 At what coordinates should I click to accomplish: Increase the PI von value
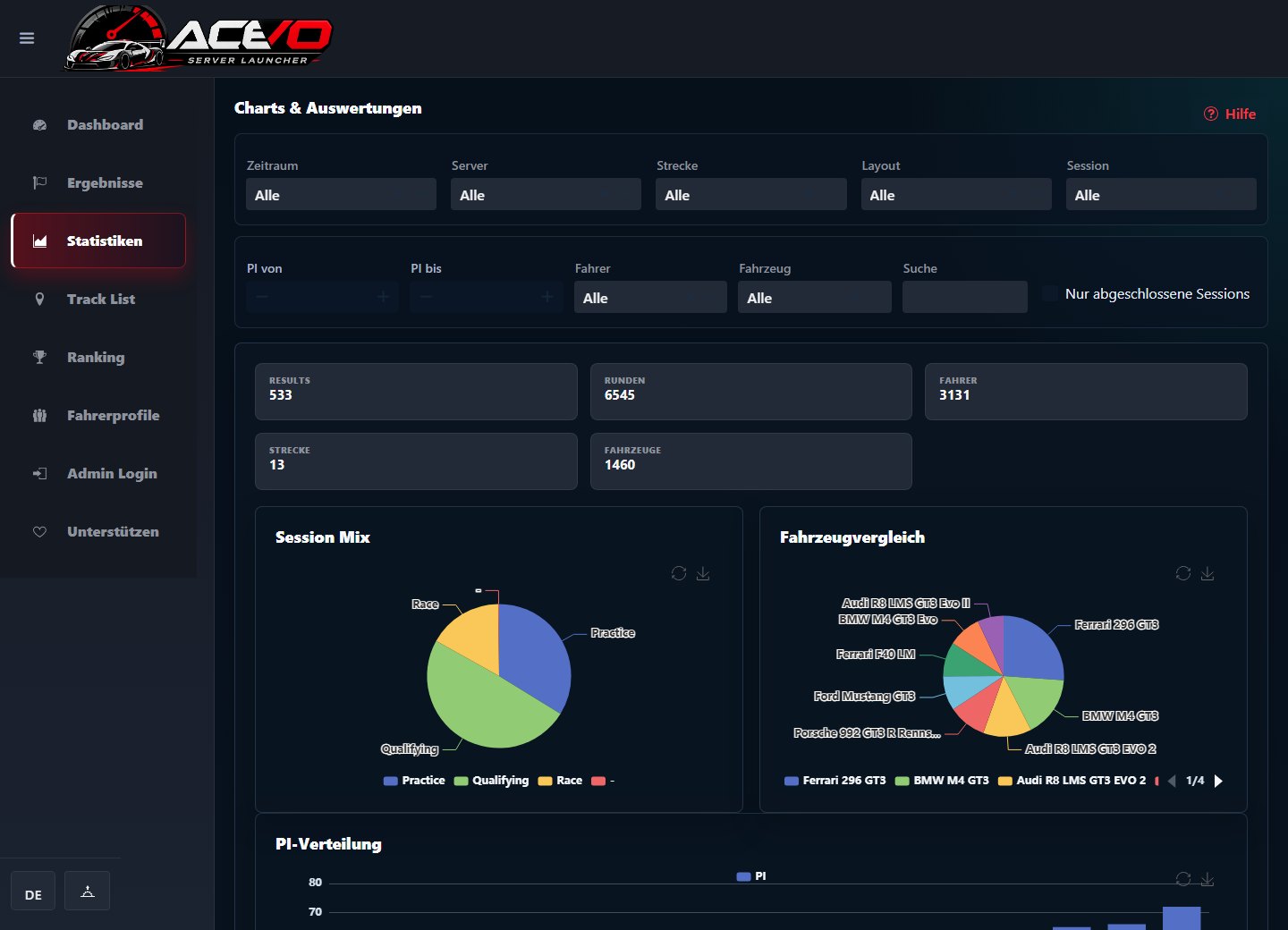[x=383, y=297]
